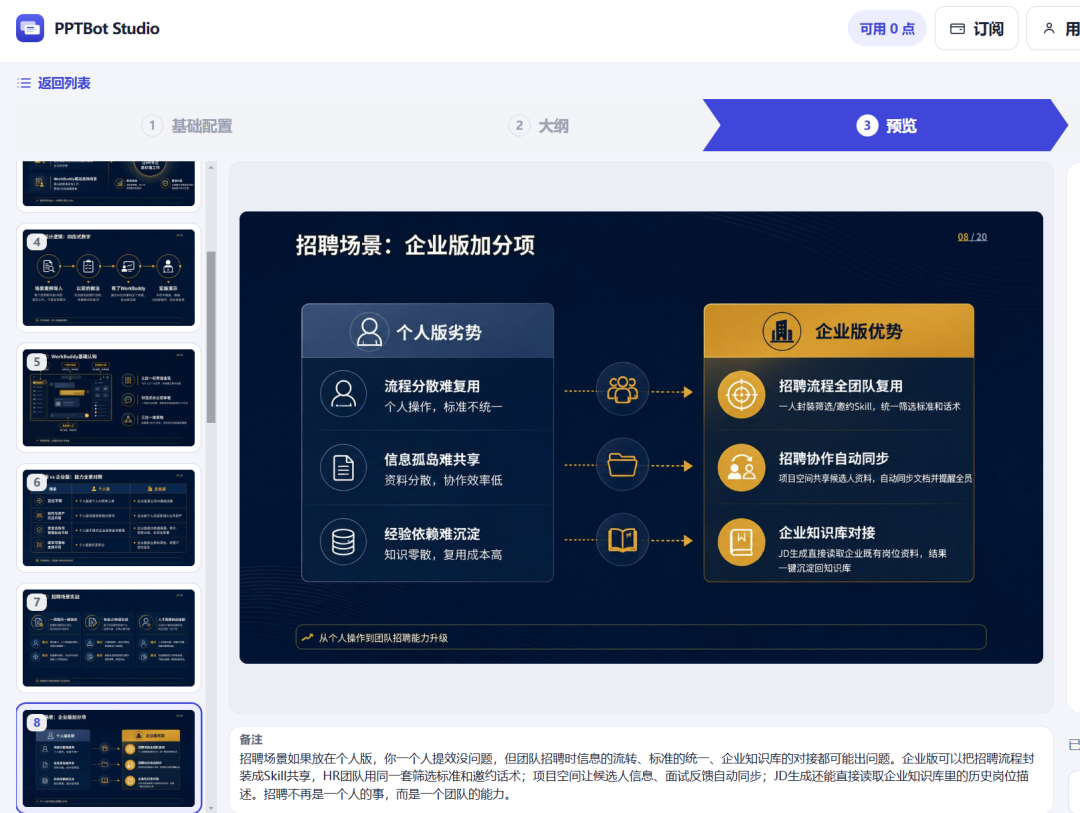Click the scrollbar up arrow in slide list
This screenshot has height=813, width=1080.
(x=211, y=167)
